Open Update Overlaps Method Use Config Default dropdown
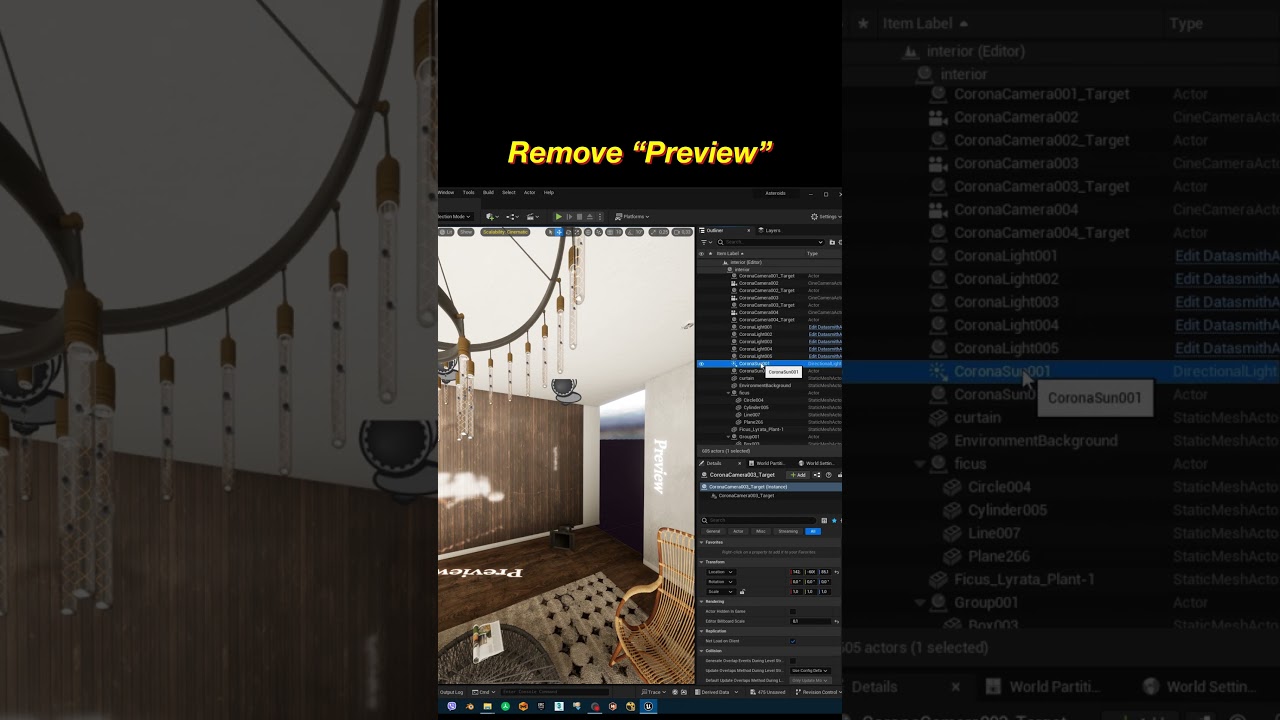This screenshot has width=1280, height=720. coord(810,671)
